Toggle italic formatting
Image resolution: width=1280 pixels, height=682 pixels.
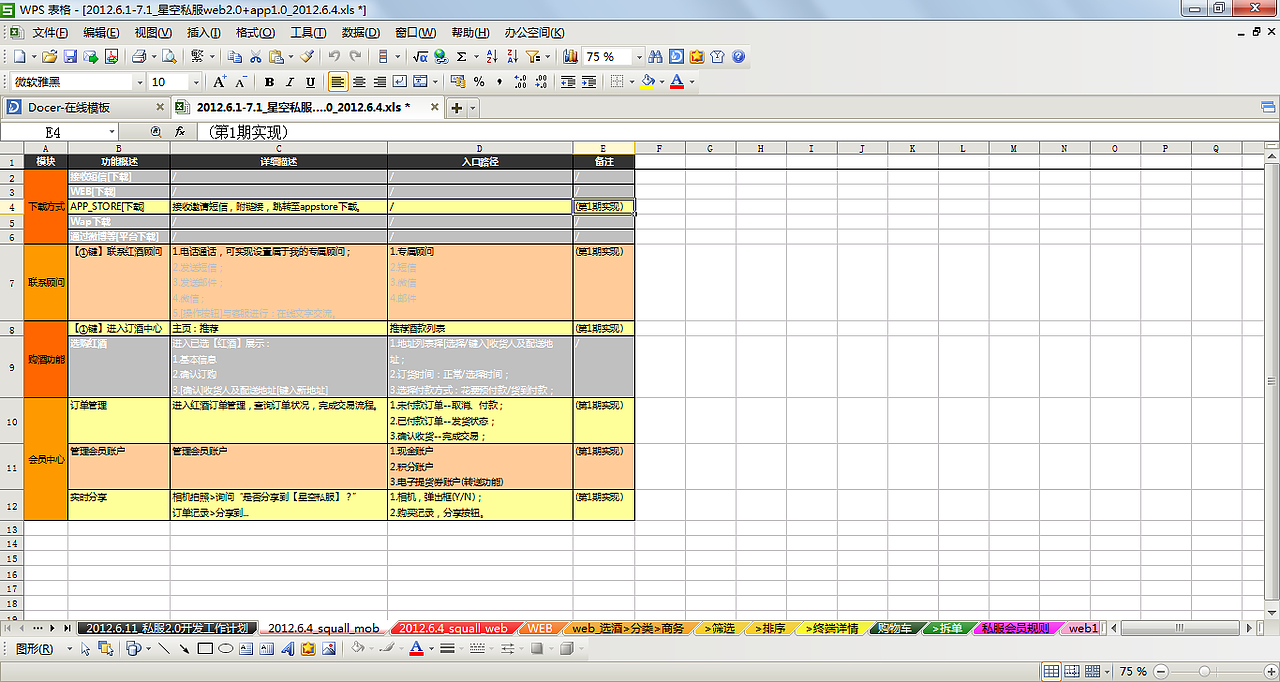click(x=289, y=81)
